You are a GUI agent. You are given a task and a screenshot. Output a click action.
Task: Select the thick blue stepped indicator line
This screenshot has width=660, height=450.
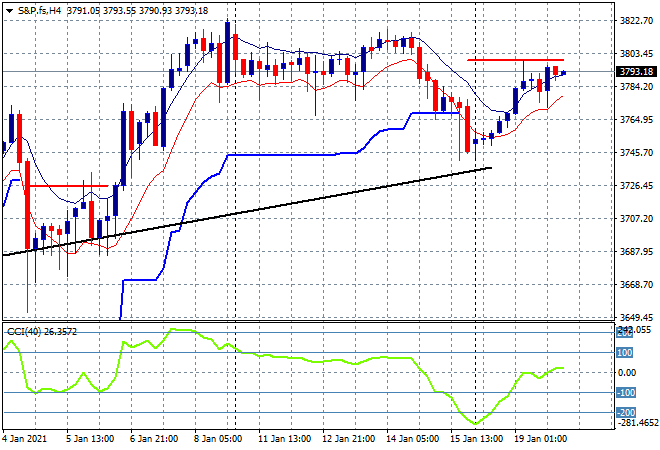click(x=282, y=155)
